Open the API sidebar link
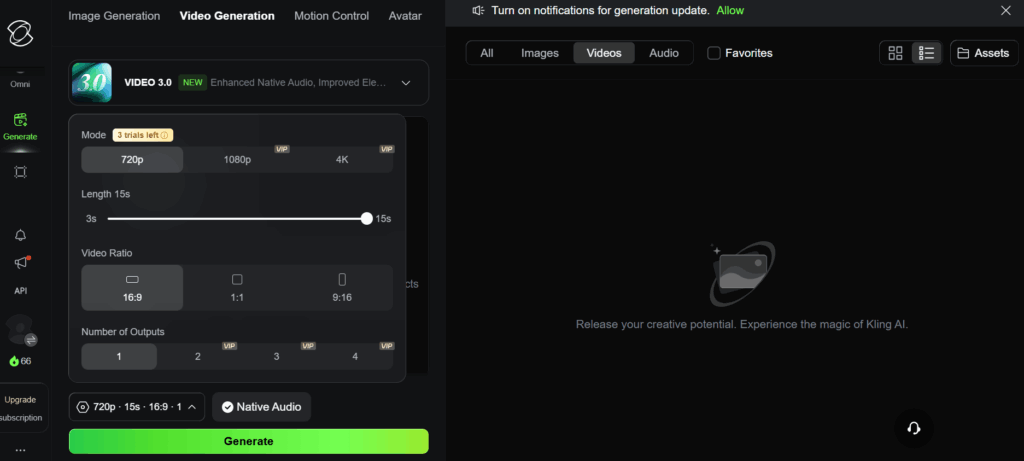Image resolution: width=1024 pixels, height=461 pixels. [x=20, y=291]
